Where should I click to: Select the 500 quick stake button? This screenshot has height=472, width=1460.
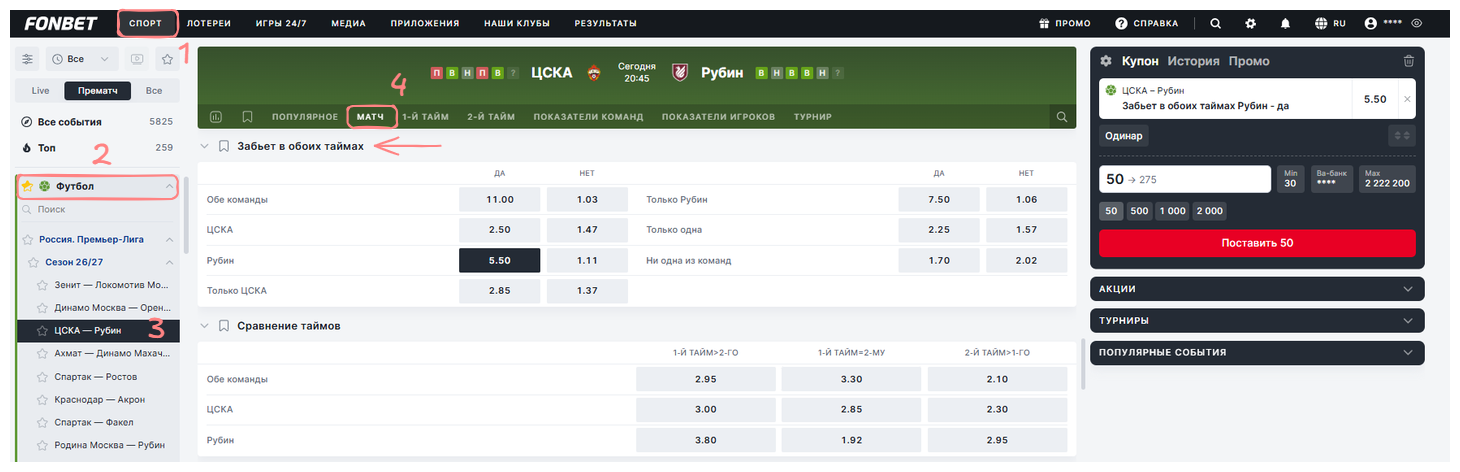(1139, 211)
